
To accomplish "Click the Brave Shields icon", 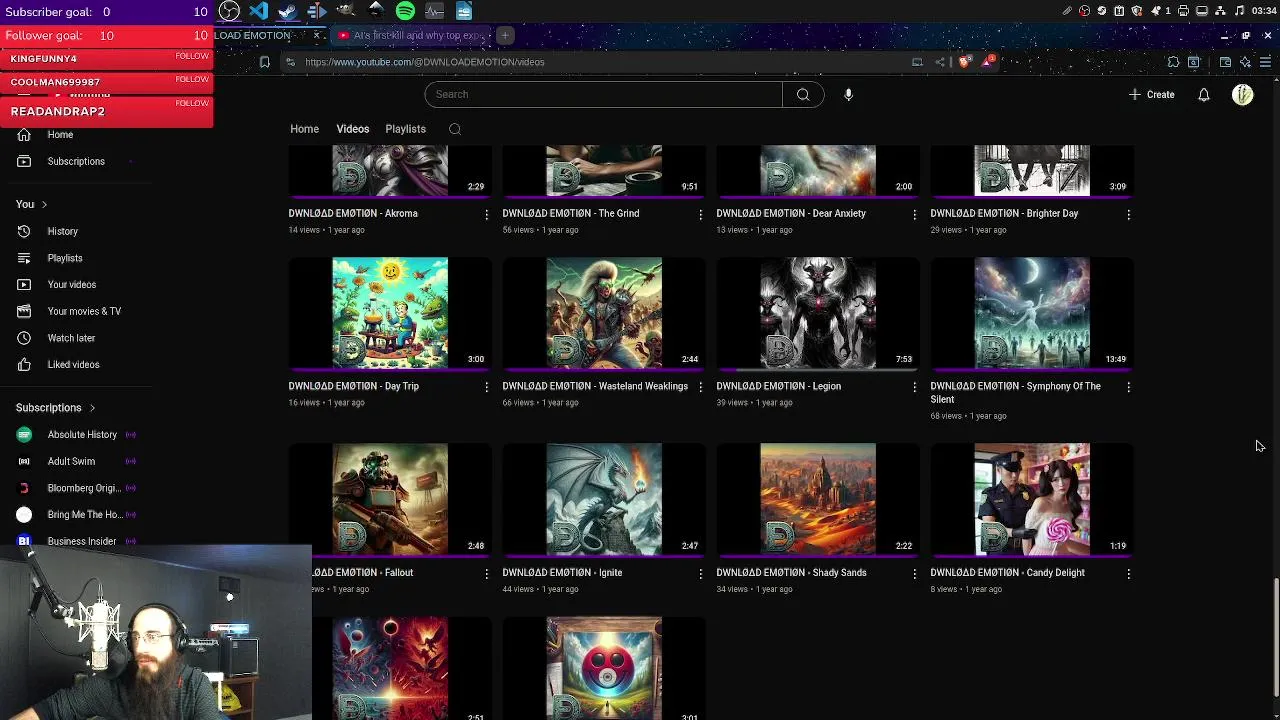I will tap(964, 62).
